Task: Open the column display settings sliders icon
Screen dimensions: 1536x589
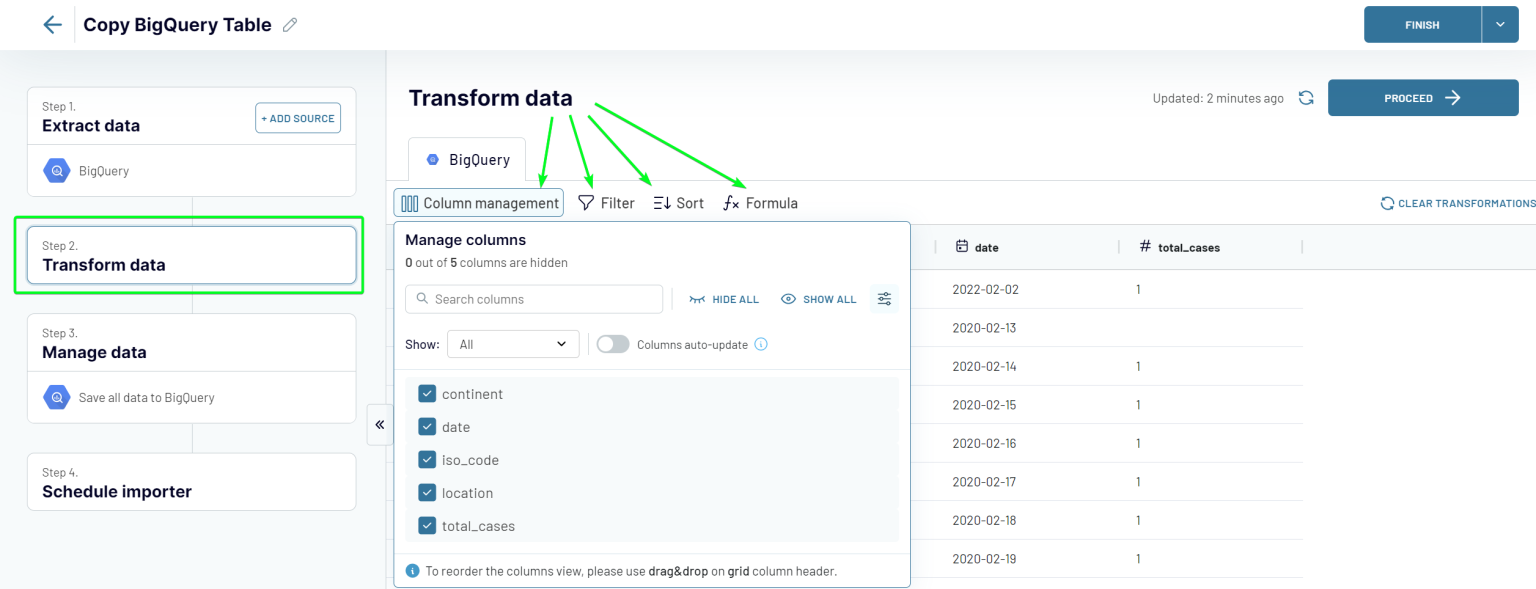Action: [884, 298]
